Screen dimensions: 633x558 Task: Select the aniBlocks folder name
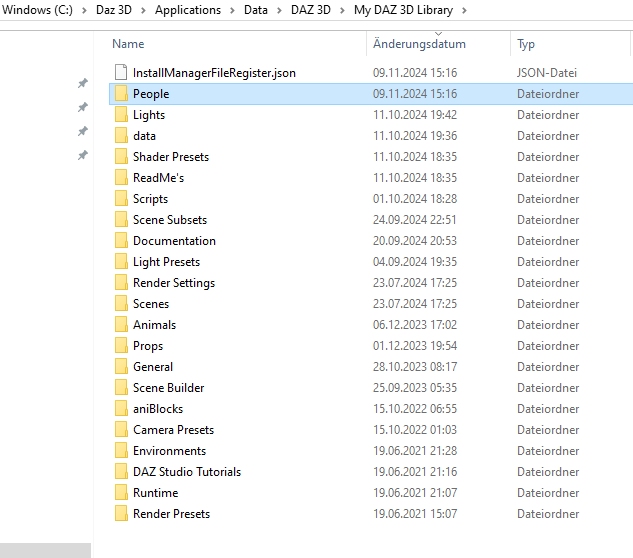(158, 409)
